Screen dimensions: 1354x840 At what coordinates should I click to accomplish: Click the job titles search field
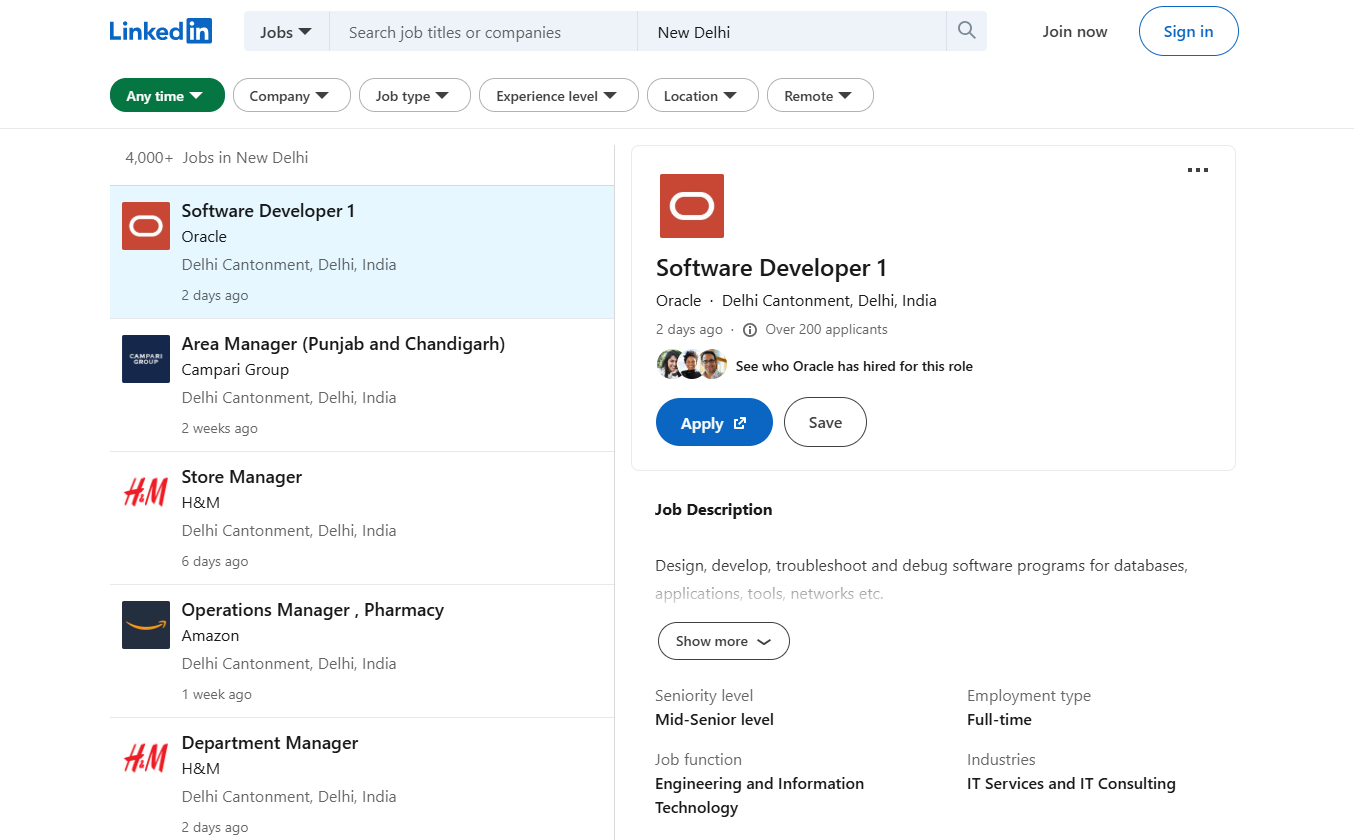pos(484,32)
